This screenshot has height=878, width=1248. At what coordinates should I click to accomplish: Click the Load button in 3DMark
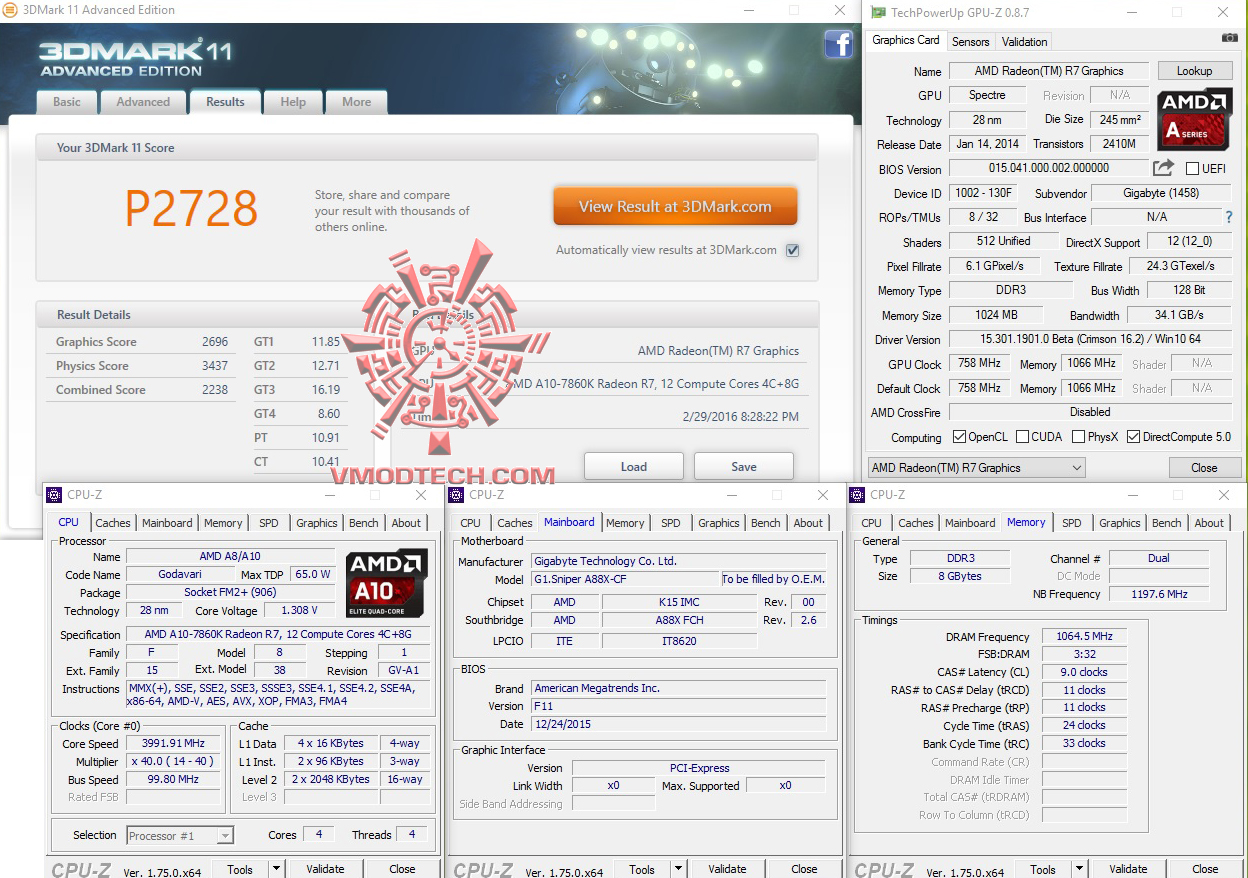(x=634, y=467)
